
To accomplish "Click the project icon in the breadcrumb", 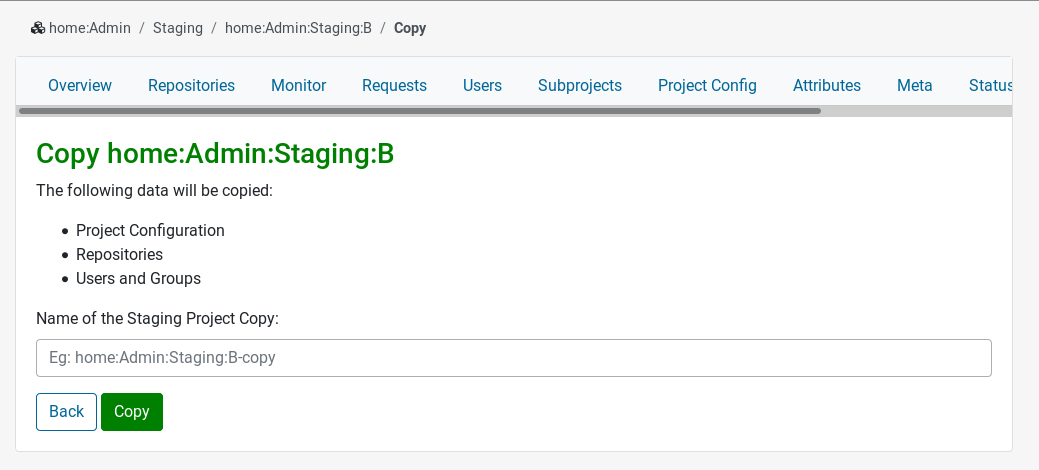I will click(38, 28).
